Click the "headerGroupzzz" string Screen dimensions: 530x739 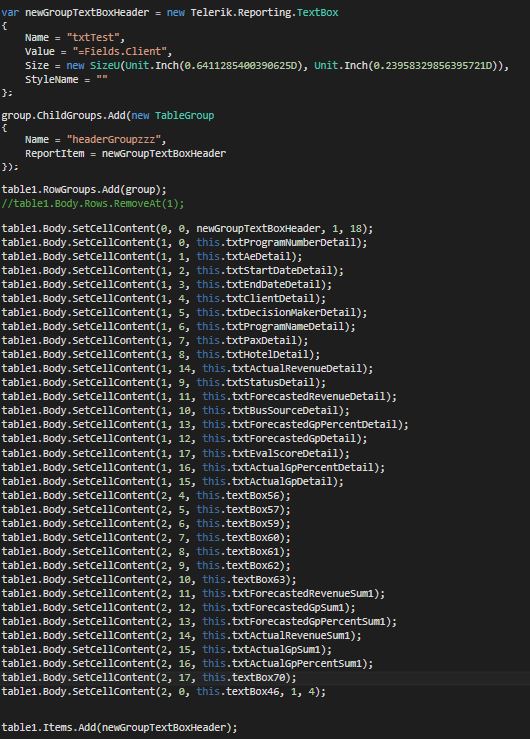click(114, 140)
